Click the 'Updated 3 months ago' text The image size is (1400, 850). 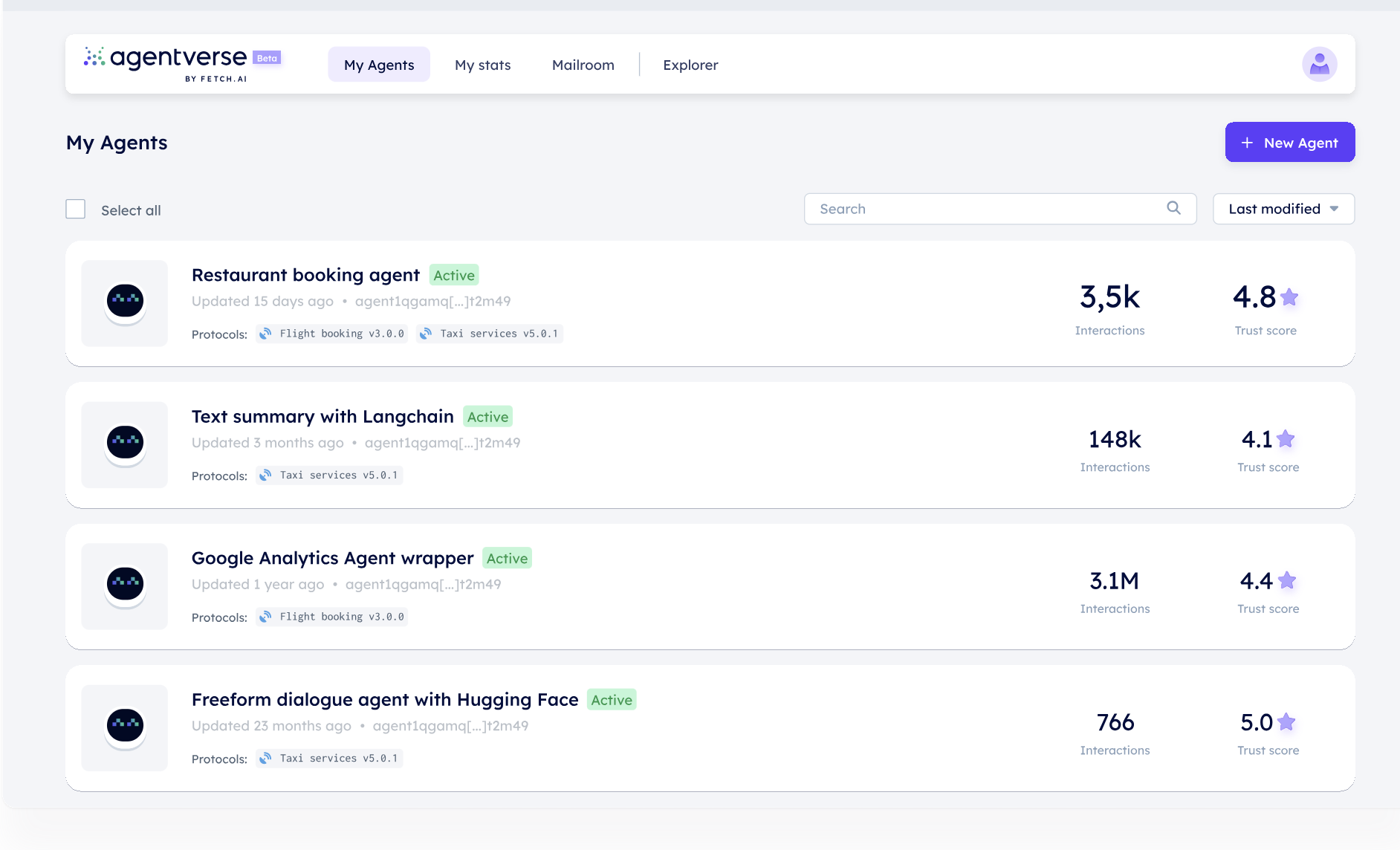(x=268, y=443)
